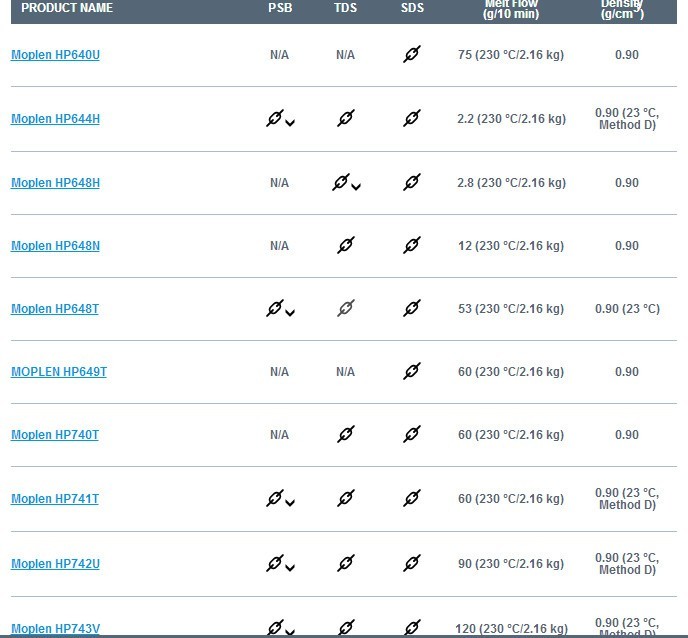Open the SDS link icon for Moplen HP648N
The height and width of the screenshot is (638, 688).
tap(412, 245)
